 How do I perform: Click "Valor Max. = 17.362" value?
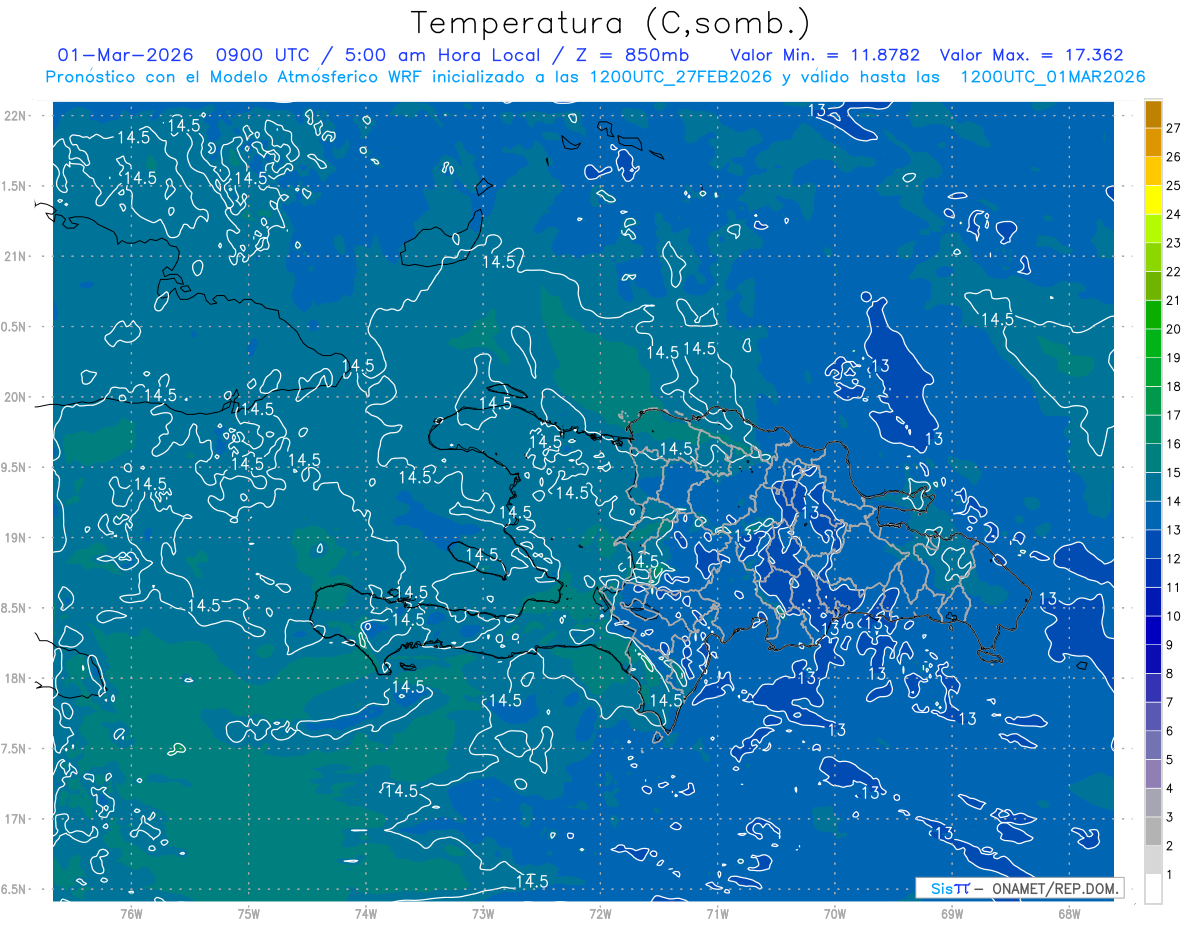[1032, 55]
